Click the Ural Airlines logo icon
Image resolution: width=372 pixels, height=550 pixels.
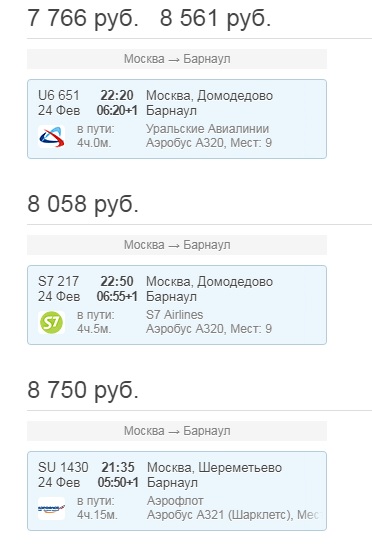coord(52,137)
